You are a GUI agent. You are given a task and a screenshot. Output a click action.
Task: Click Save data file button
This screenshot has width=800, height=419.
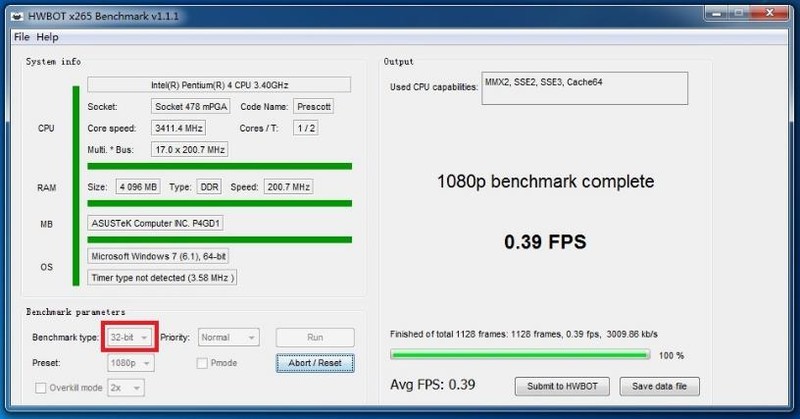click(x=659, y=386)
